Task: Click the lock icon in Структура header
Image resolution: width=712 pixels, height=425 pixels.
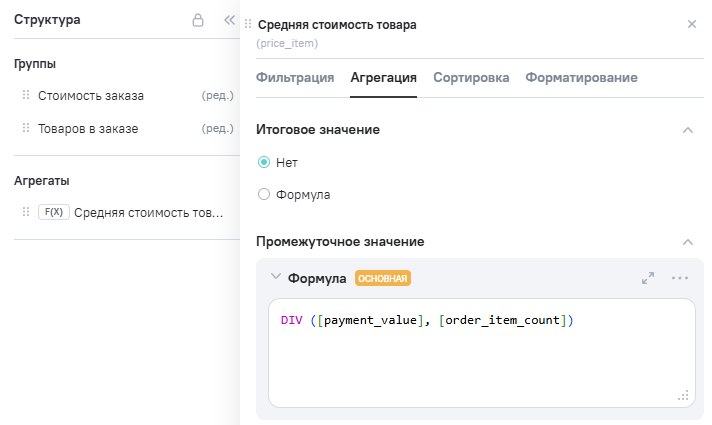Action: point(199,20)
